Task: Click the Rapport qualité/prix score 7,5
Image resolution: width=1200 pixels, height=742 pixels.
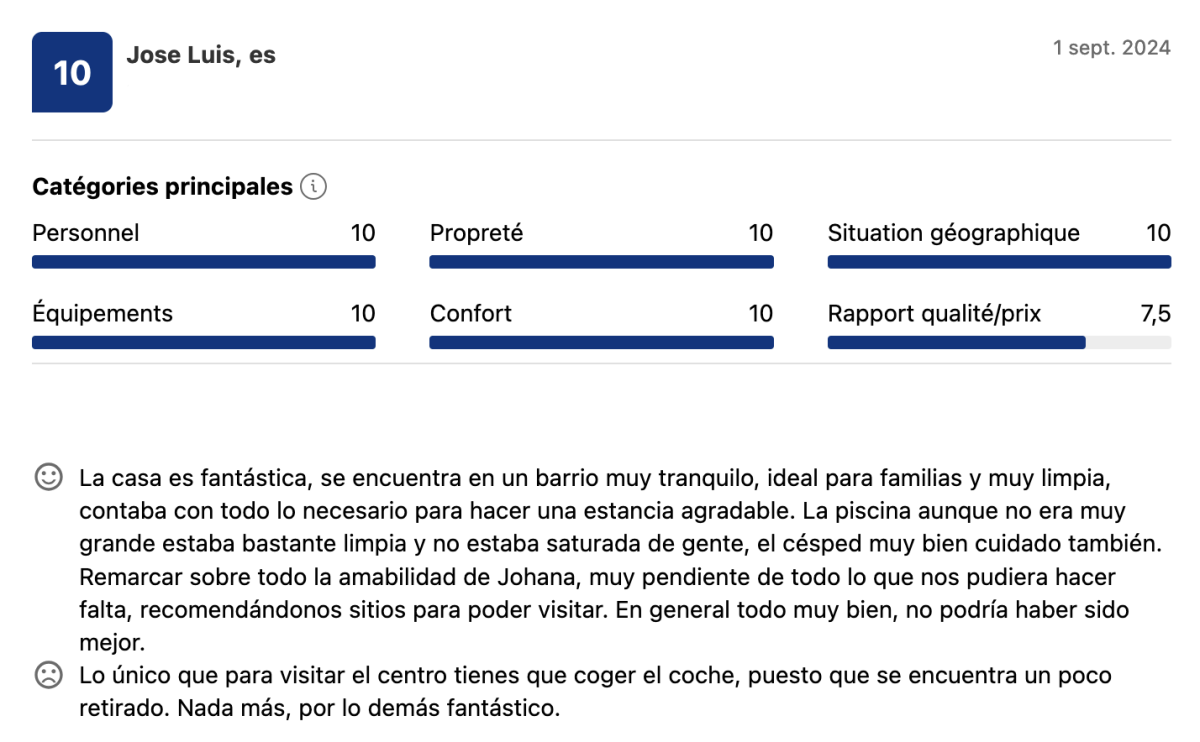Action: click(x=1155, y=314)
